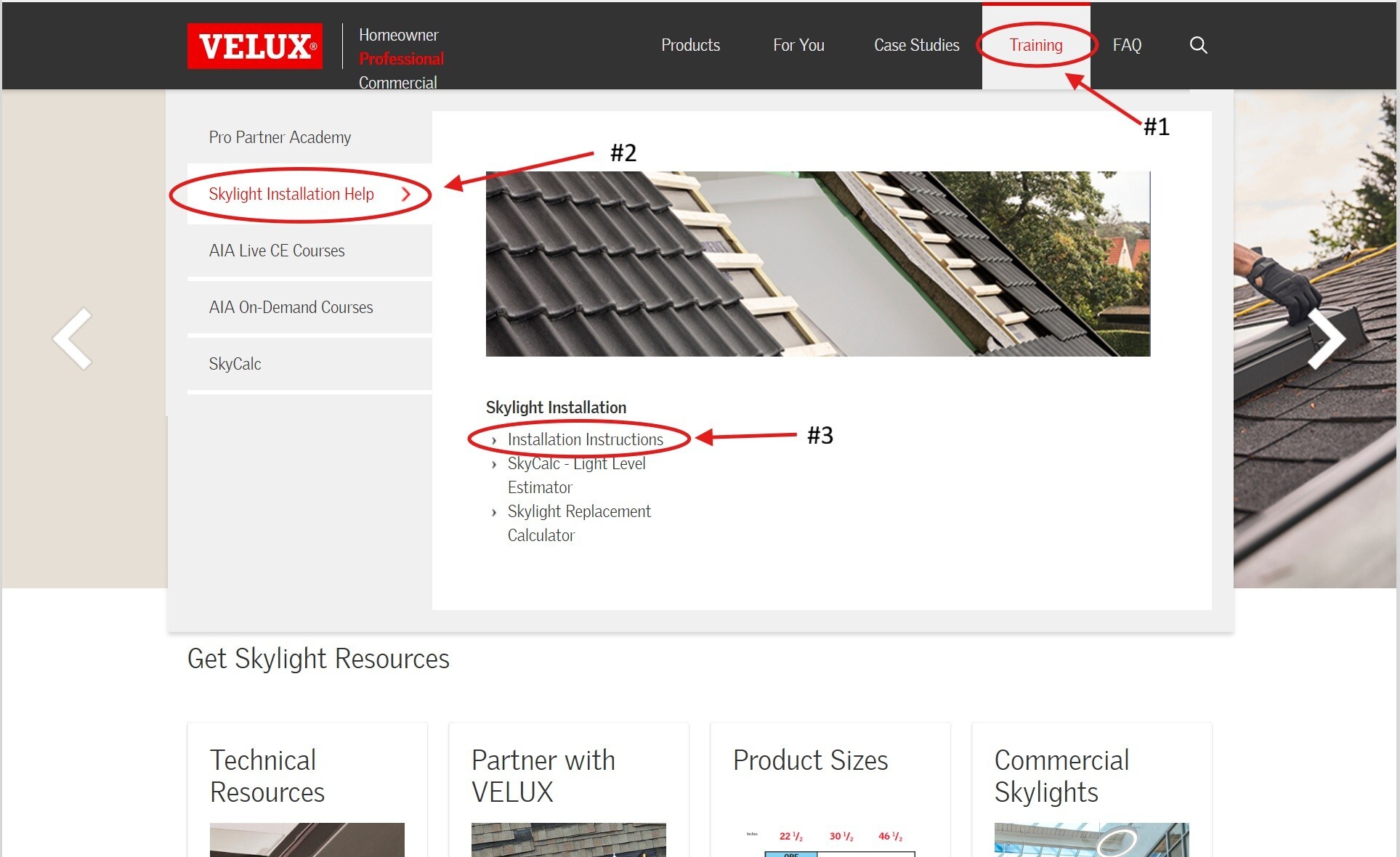Switch to the Homeowner site view

398,35
